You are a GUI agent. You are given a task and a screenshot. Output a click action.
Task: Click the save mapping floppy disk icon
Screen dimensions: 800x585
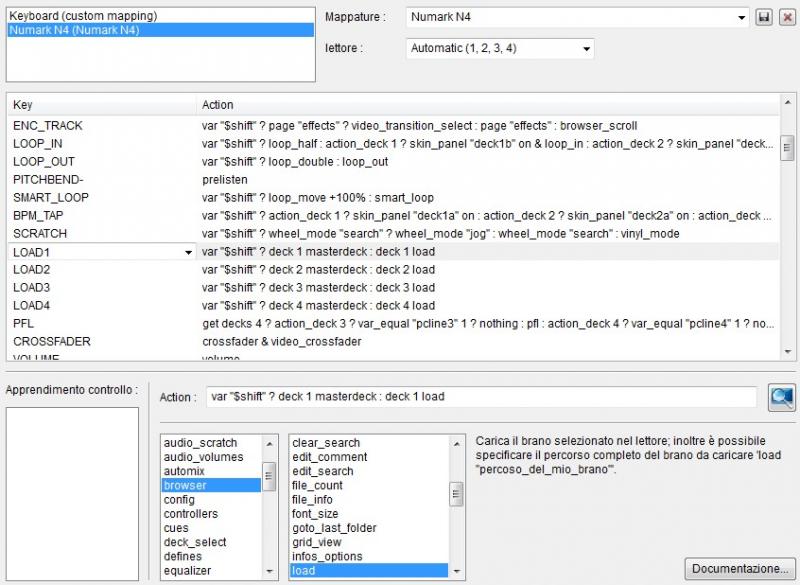tap(764, 18)
